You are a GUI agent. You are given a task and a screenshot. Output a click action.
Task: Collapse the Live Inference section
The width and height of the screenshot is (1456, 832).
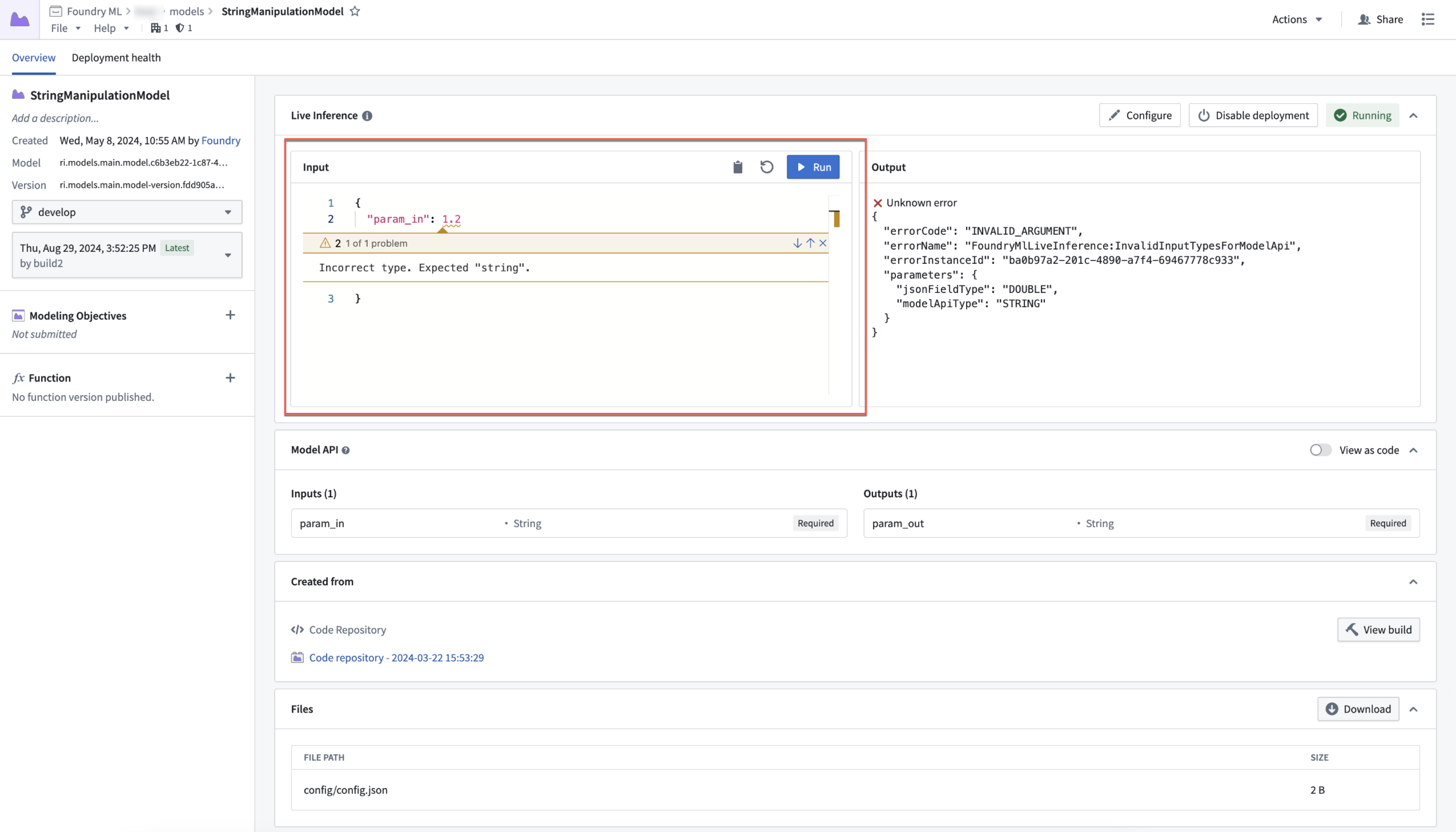click(x=1413, y=116)
